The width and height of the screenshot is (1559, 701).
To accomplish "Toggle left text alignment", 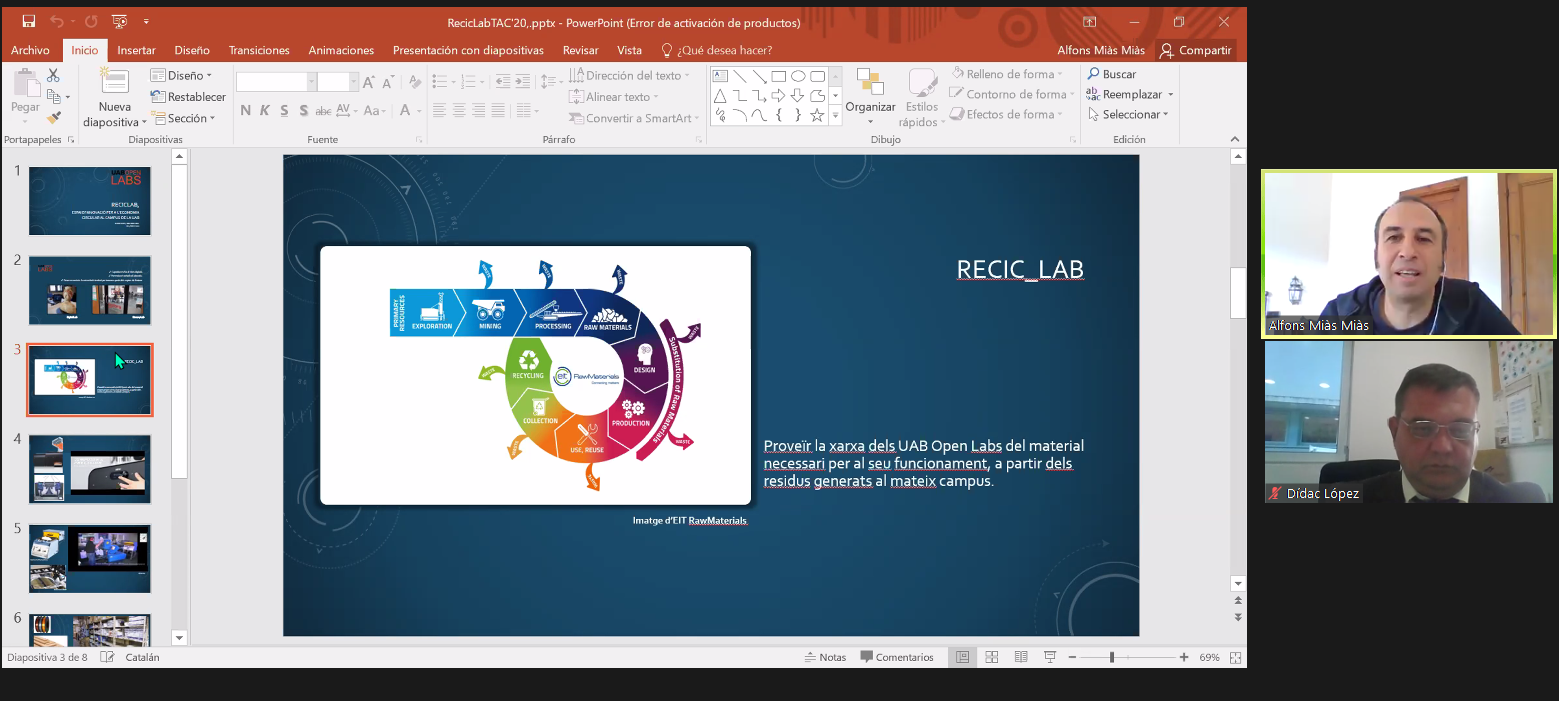I will [x=439, y=111].
